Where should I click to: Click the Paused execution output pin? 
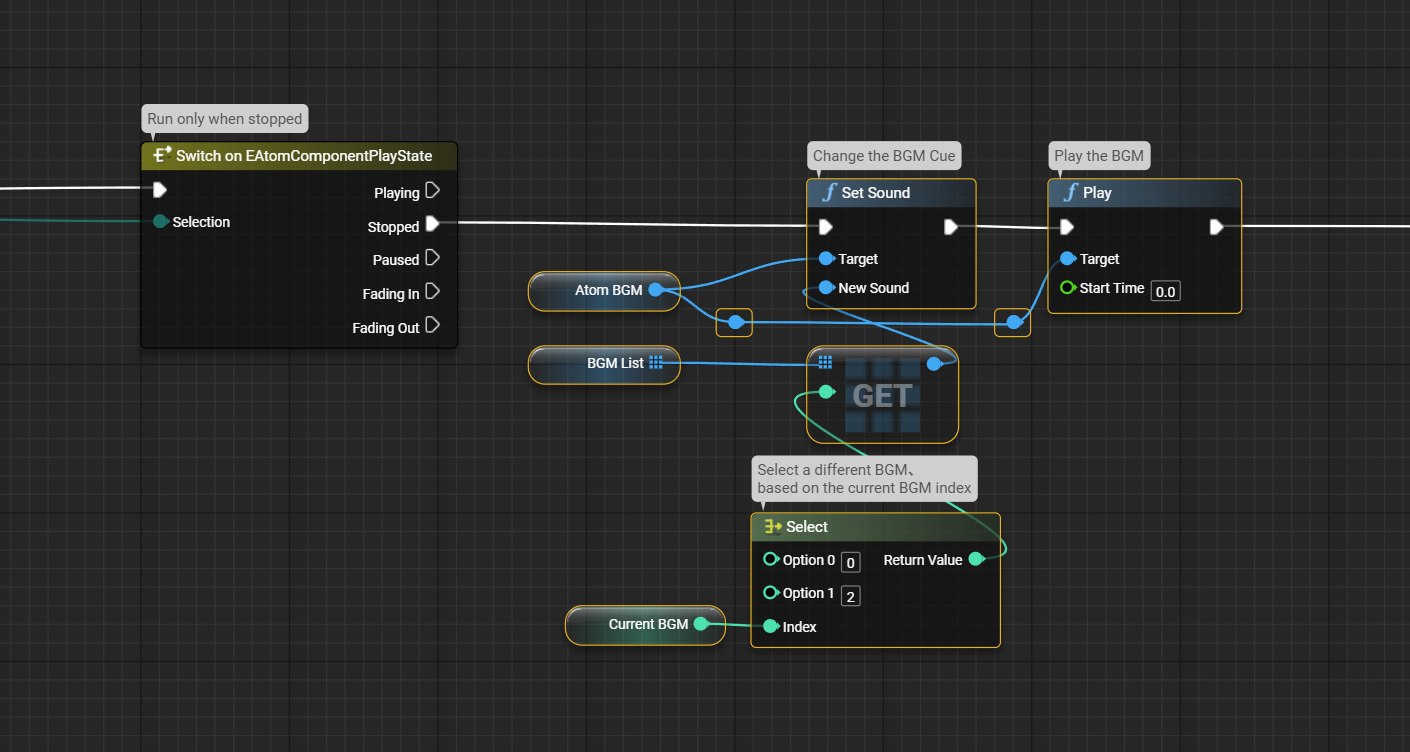point(433,258)
